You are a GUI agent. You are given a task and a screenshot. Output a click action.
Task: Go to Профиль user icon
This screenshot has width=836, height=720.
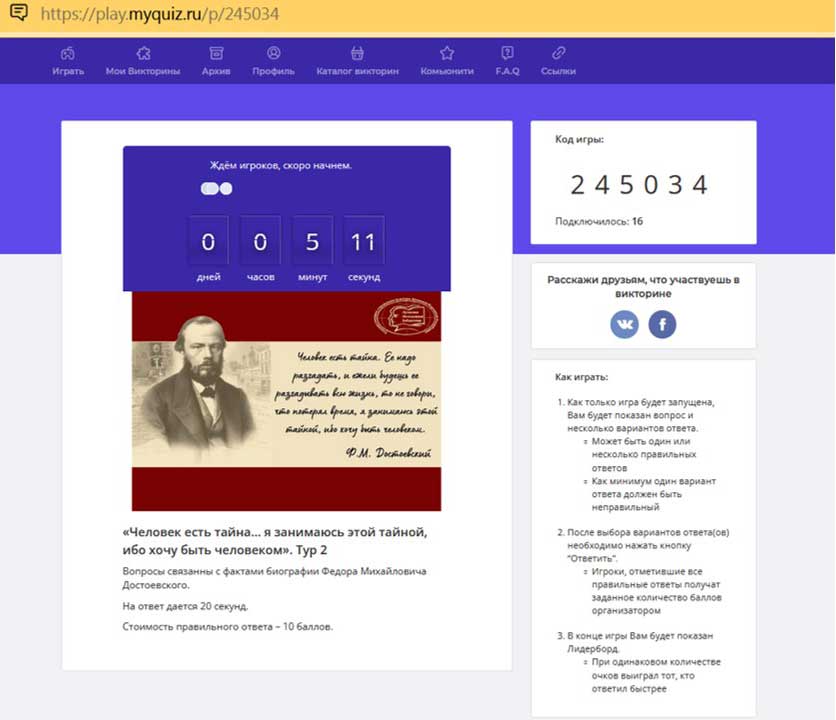(x=273, y=54)
